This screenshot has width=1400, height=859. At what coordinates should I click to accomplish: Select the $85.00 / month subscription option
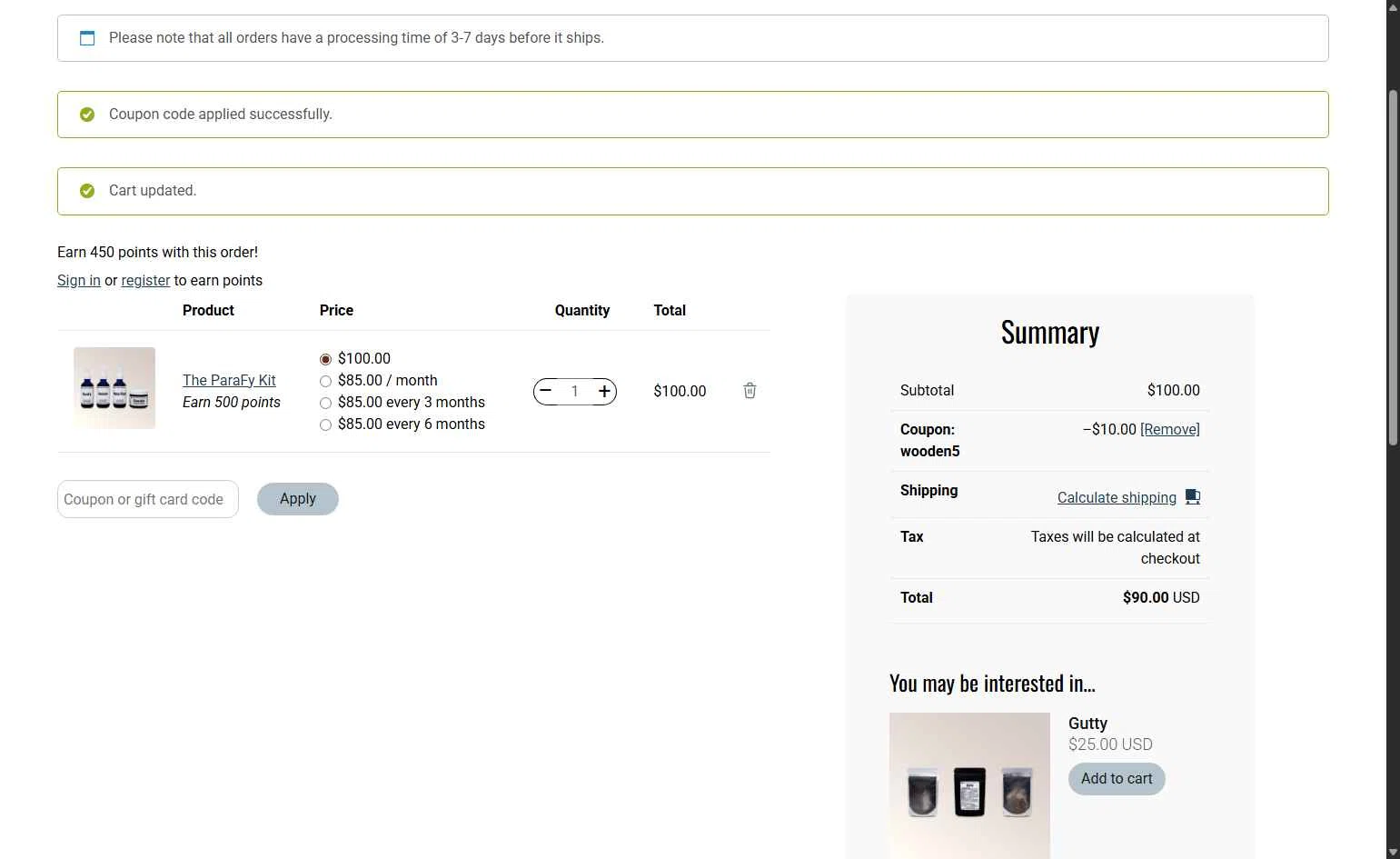[325, 381]
